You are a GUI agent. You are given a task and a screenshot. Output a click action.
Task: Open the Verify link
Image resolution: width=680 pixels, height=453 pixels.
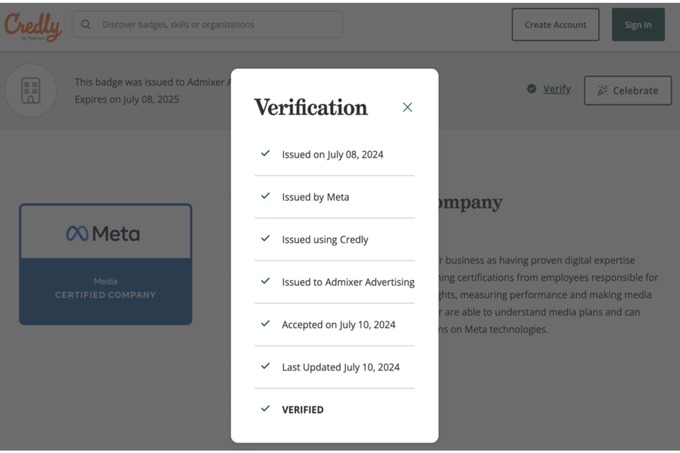pyautogui.click(x=557, y=89)
